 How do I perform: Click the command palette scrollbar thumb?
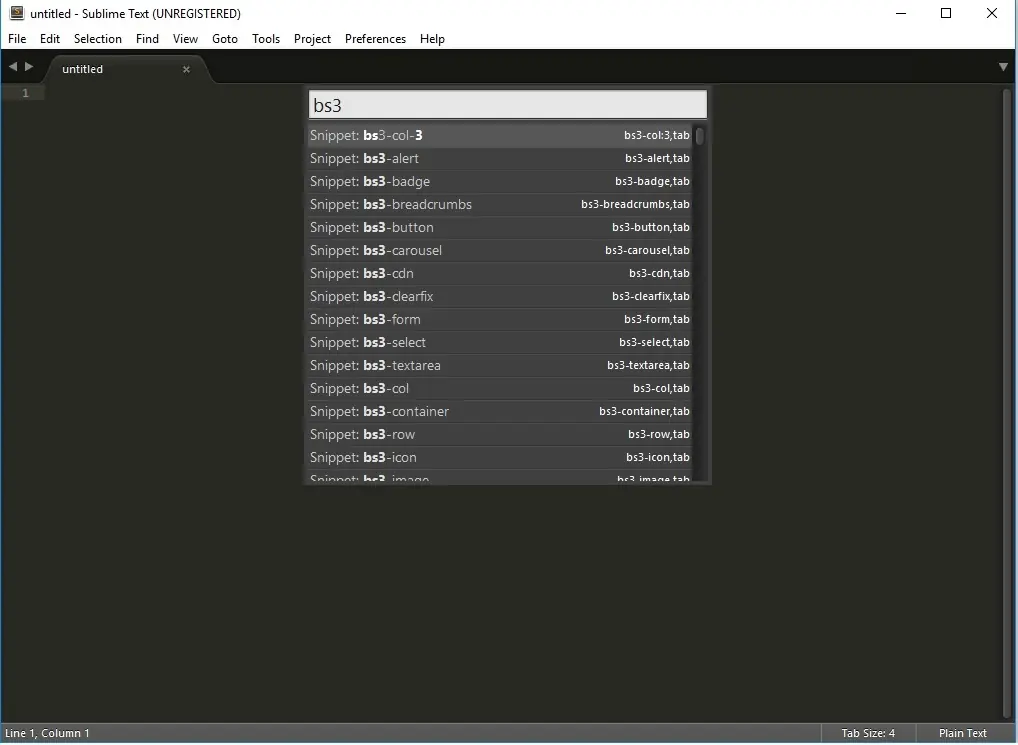(699, 136)
